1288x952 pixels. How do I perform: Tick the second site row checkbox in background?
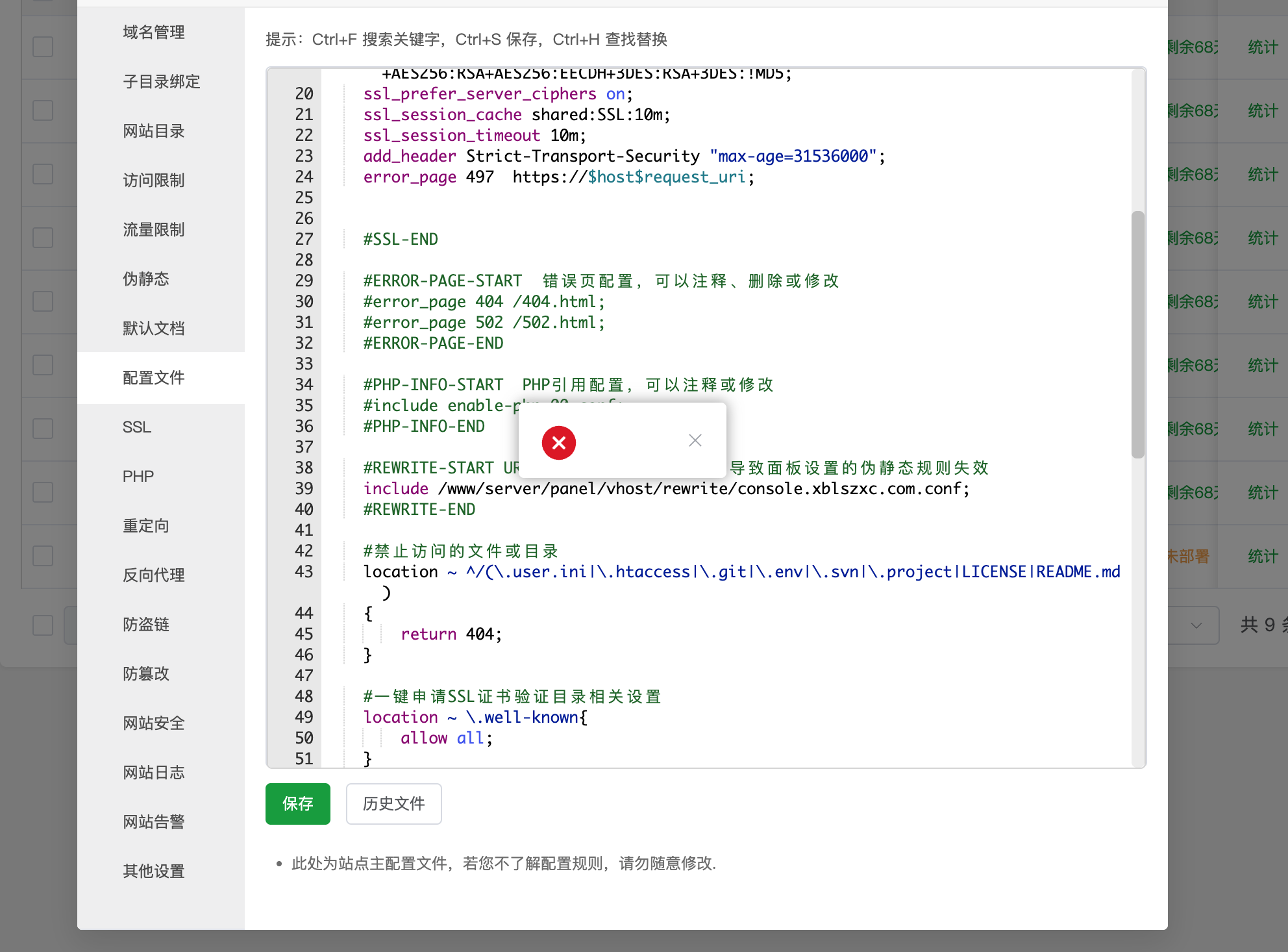[x=43, y=110]
